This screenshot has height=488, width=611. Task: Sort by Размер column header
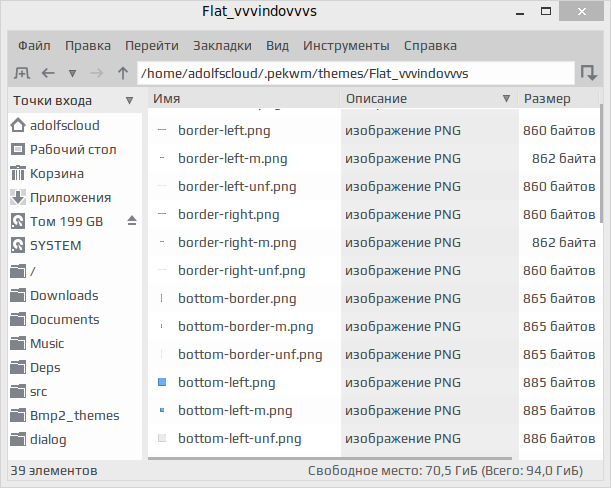click(558, 99)
